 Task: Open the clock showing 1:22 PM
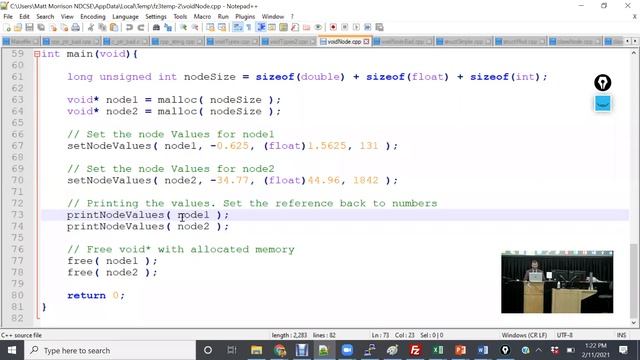click(x=596, y=350)
